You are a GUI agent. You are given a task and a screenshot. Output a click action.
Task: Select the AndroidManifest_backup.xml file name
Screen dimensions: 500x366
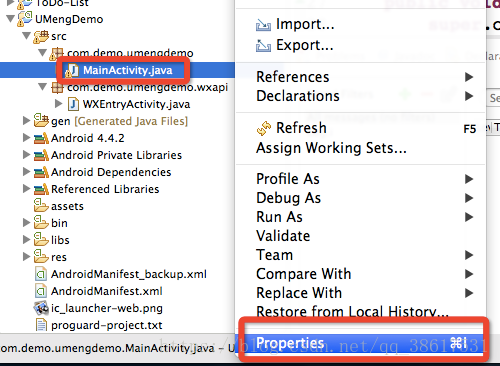tap(129, 274)
